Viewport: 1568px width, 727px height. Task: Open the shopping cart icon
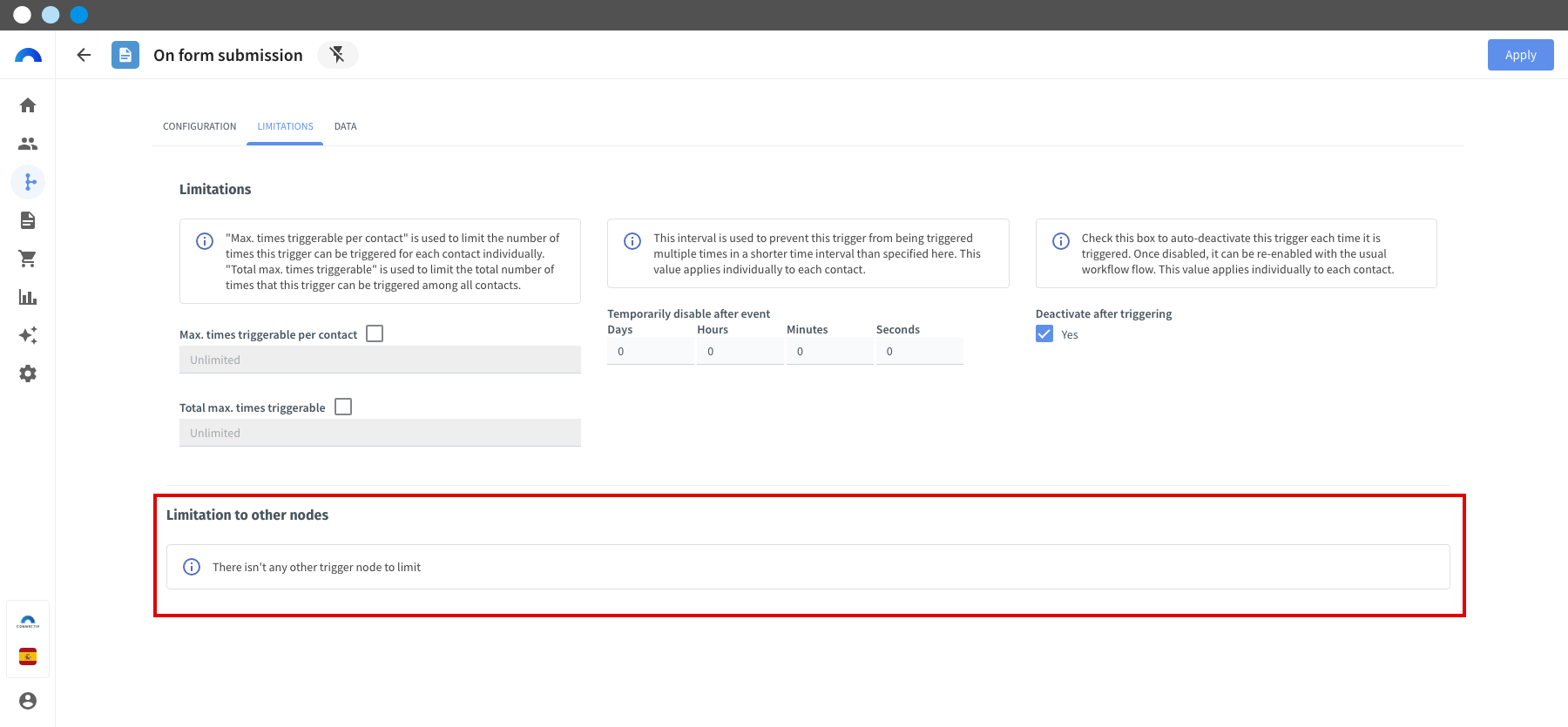28,259
